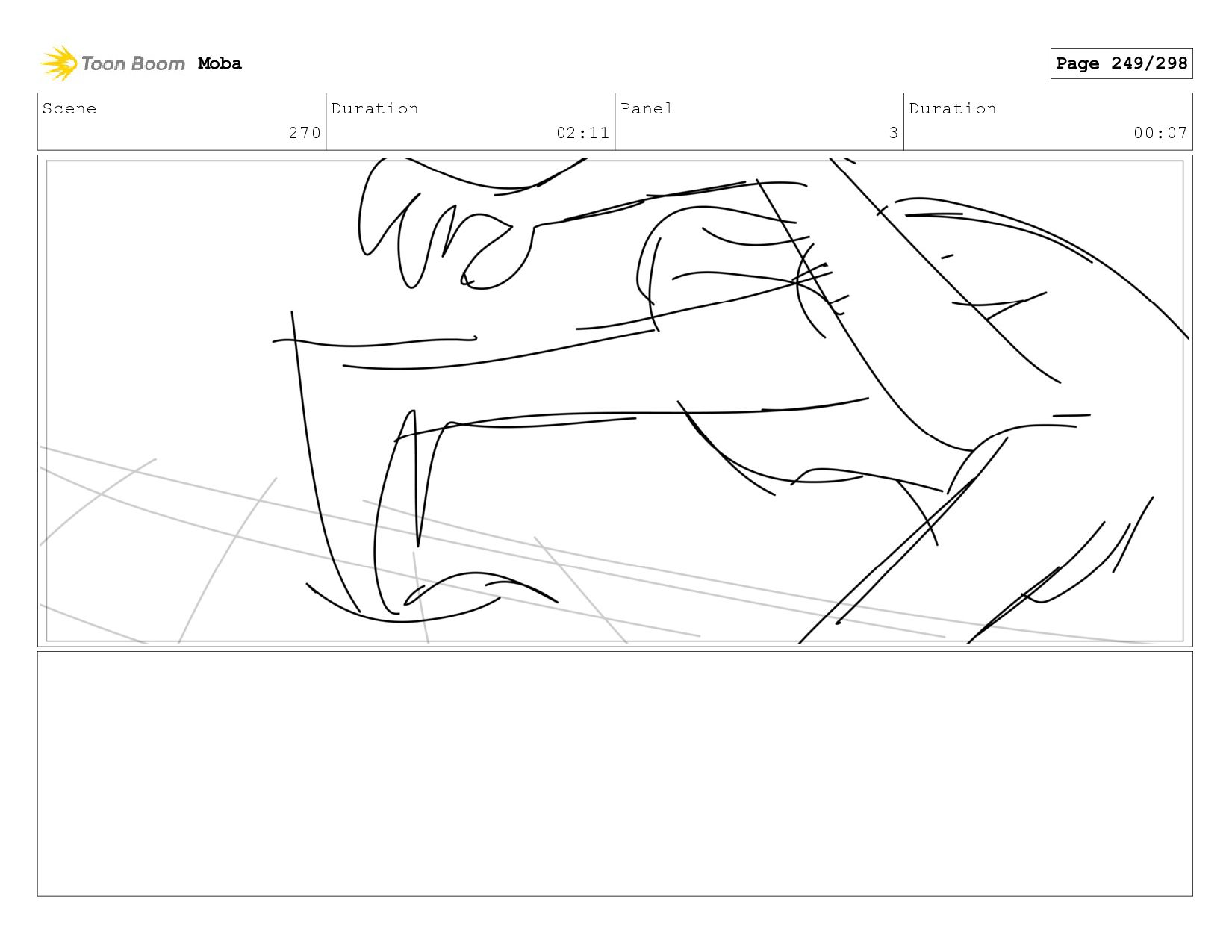Click the Page 249/298 indicator
This screenshot has width=1232, height=952.
1121,63
